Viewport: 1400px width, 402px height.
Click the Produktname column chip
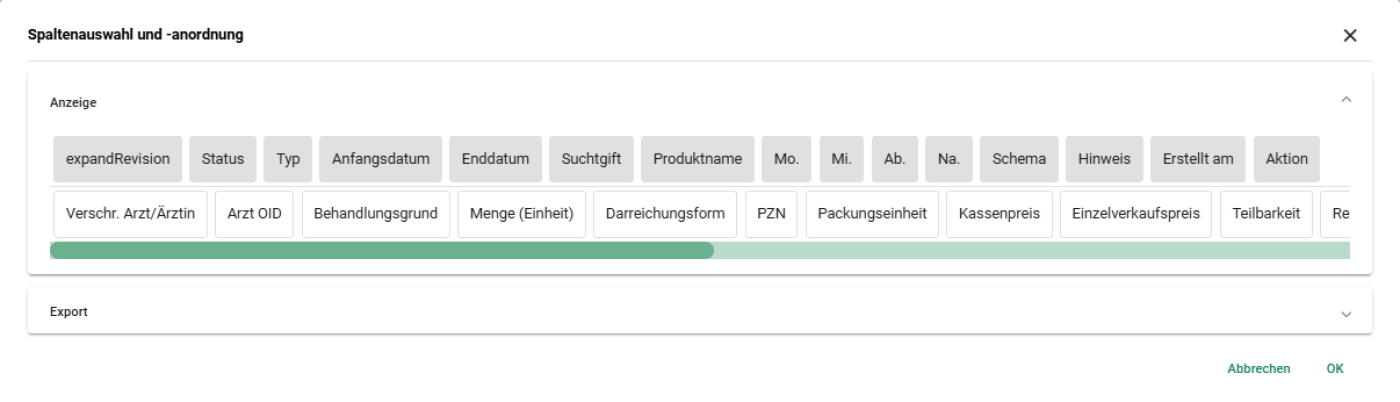pos(697,159)
